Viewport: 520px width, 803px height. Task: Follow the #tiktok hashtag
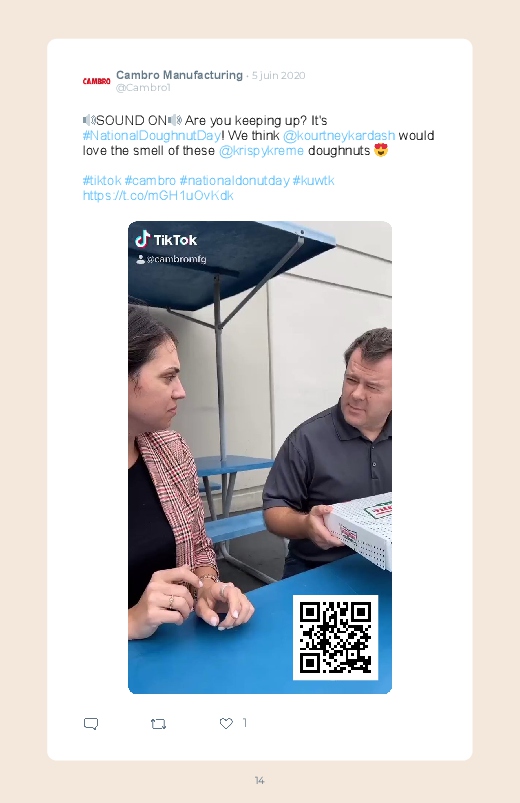tap(101, 181)
